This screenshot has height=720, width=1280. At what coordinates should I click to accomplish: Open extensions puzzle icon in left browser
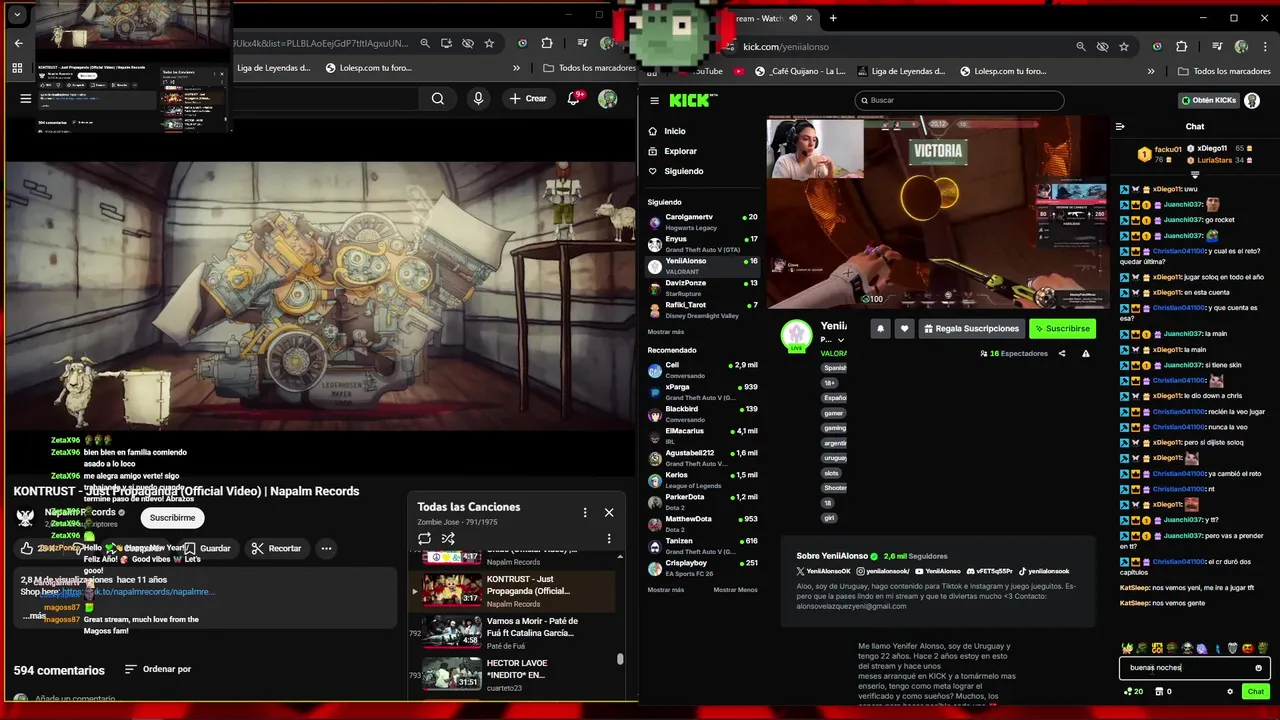[547, 43]
